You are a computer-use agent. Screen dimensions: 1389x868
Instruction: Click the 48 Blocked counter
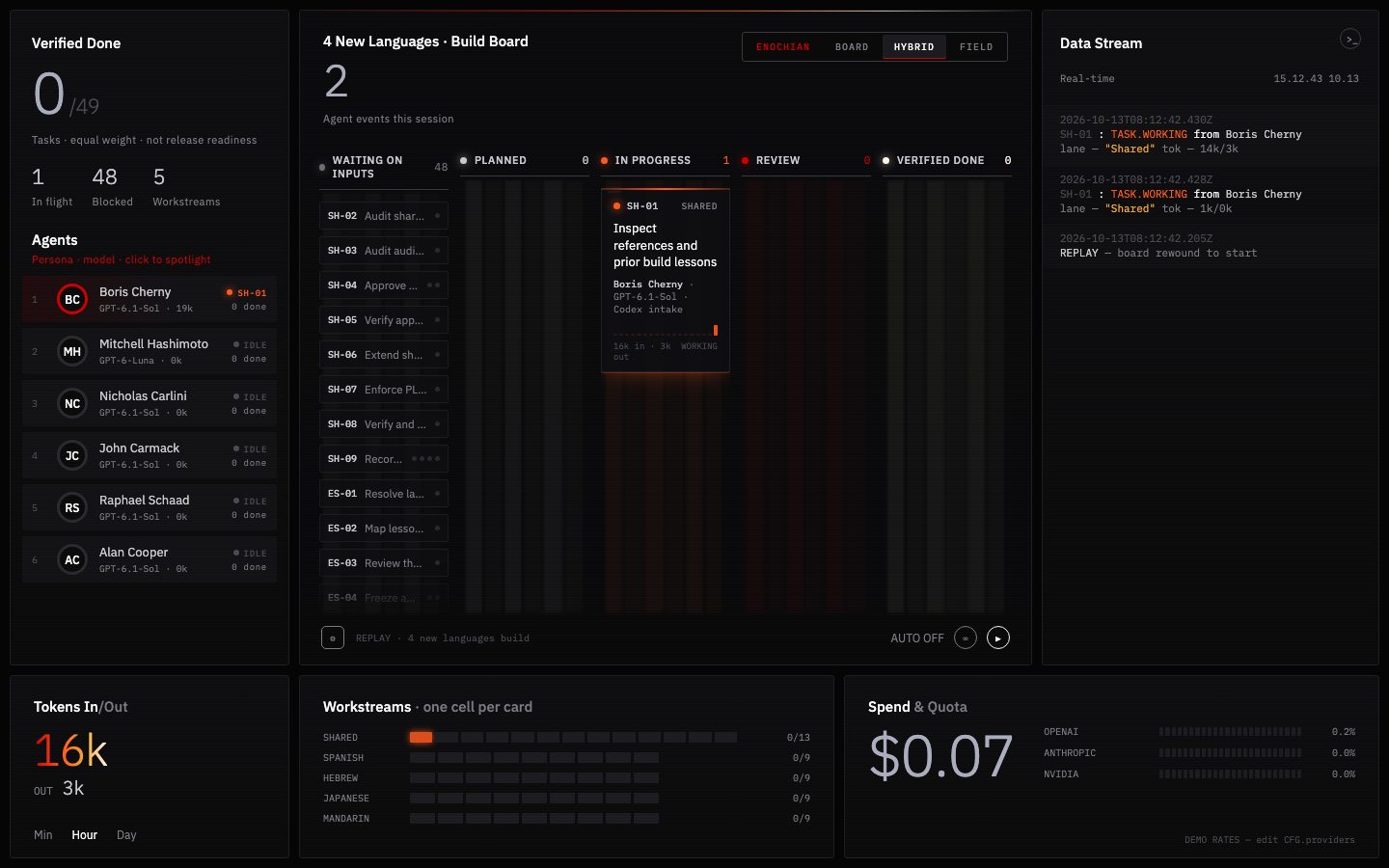pos(112,186)
